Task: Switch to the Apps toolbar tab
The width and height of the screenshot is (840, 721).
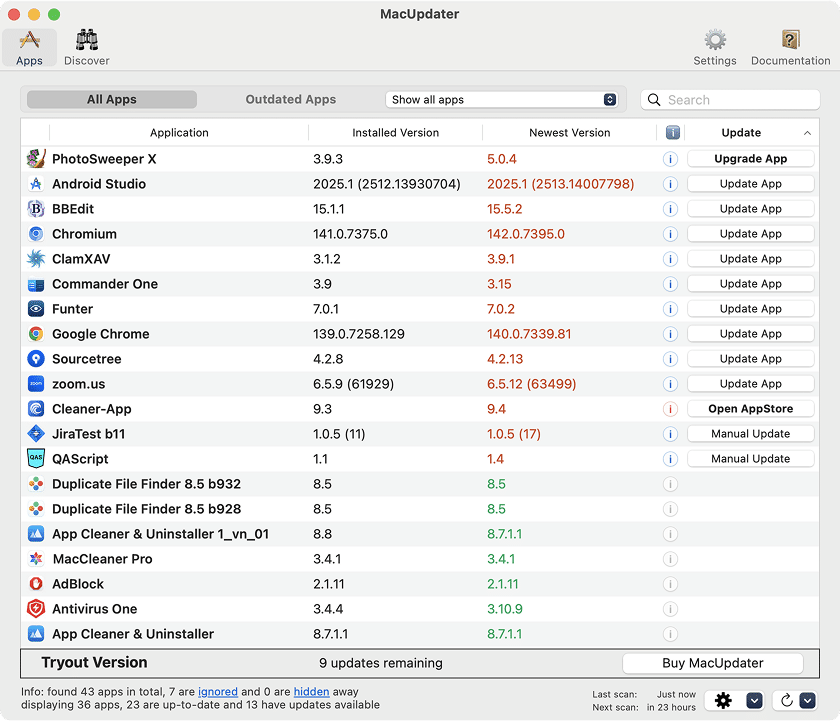Action: 29,47
